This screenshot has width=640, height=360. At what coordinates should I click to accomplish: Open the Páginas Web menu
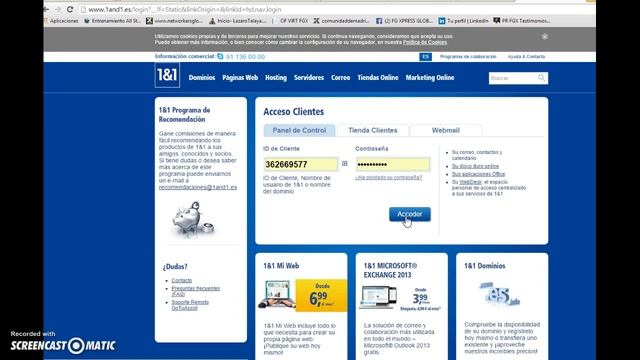point(240,78)
